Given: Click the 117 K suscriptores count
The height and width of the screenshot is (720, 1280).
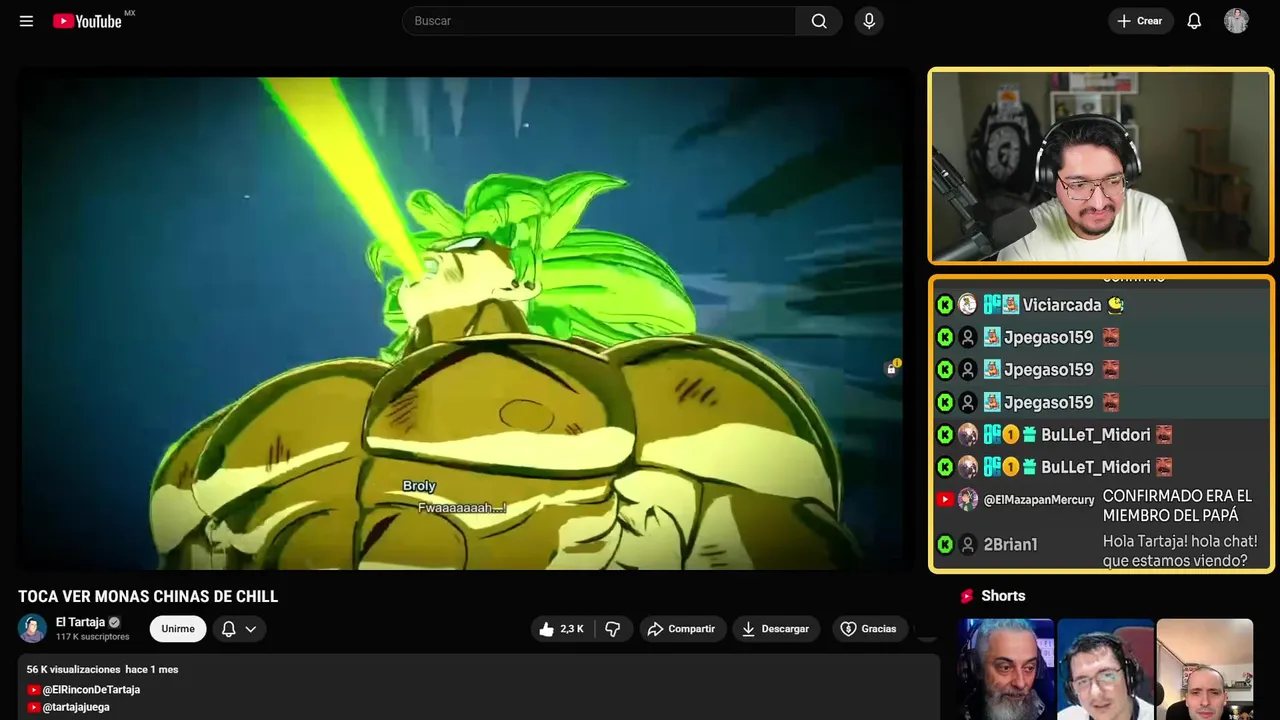Looking at the screenshot, I should pos(93,637).
